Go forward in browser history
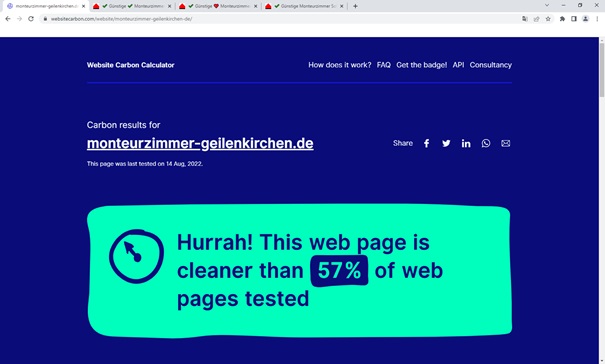 click(19, 19)
